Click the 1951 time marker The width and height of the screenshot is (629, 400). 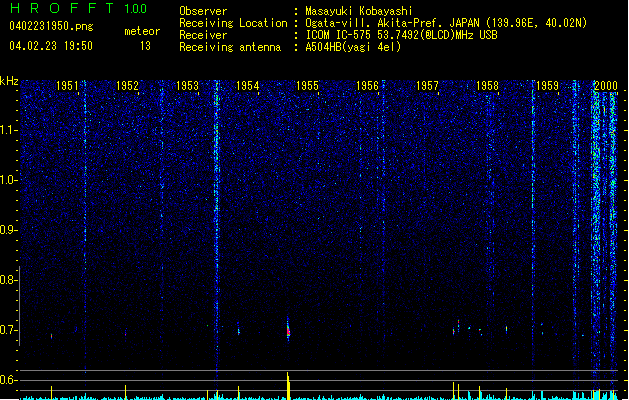coord(67,86)
